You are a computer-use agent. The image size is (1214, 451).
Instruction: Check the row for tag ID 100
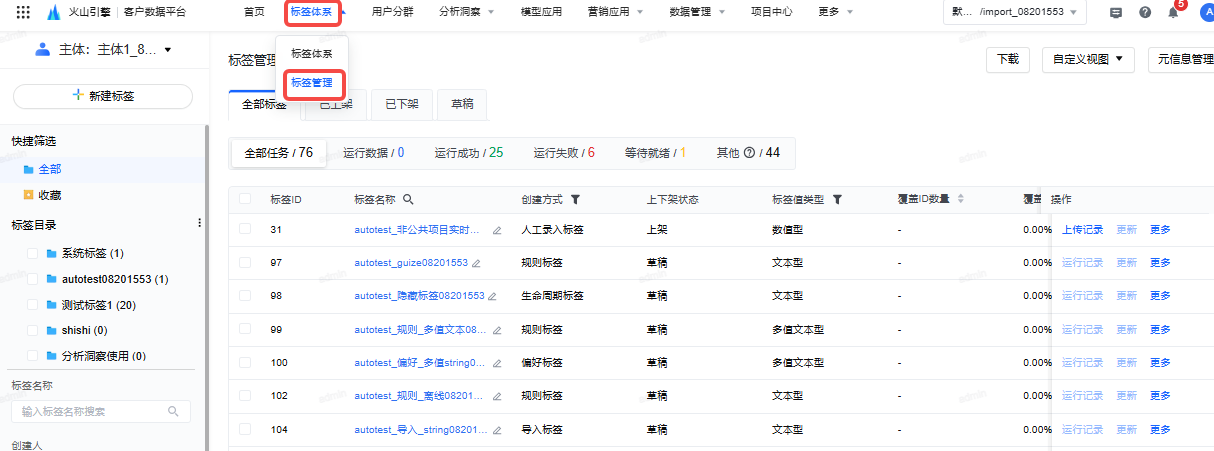pos(245,362)
